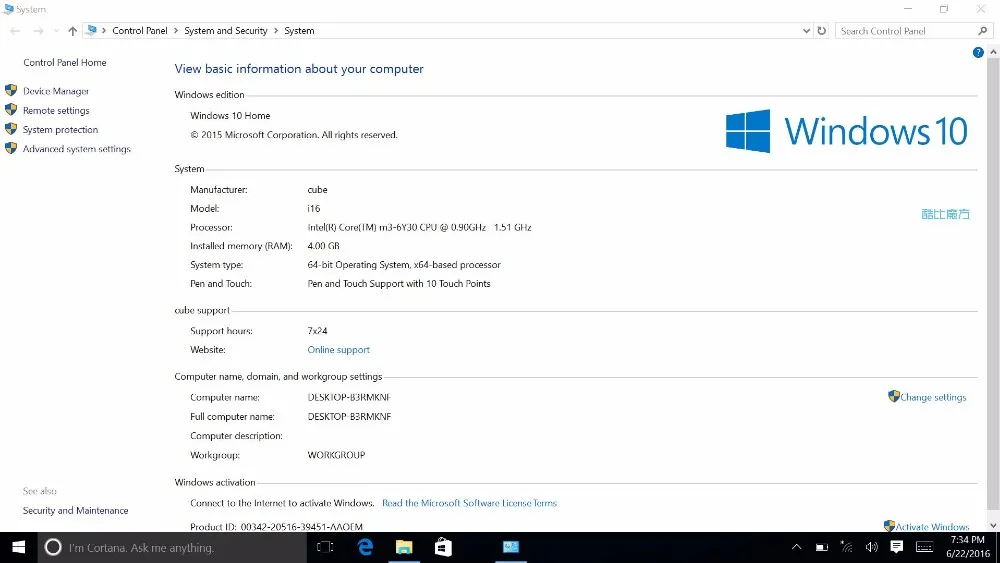Read the Microsoft Software License Terms
1000x563 pixels.
point(469,503)
